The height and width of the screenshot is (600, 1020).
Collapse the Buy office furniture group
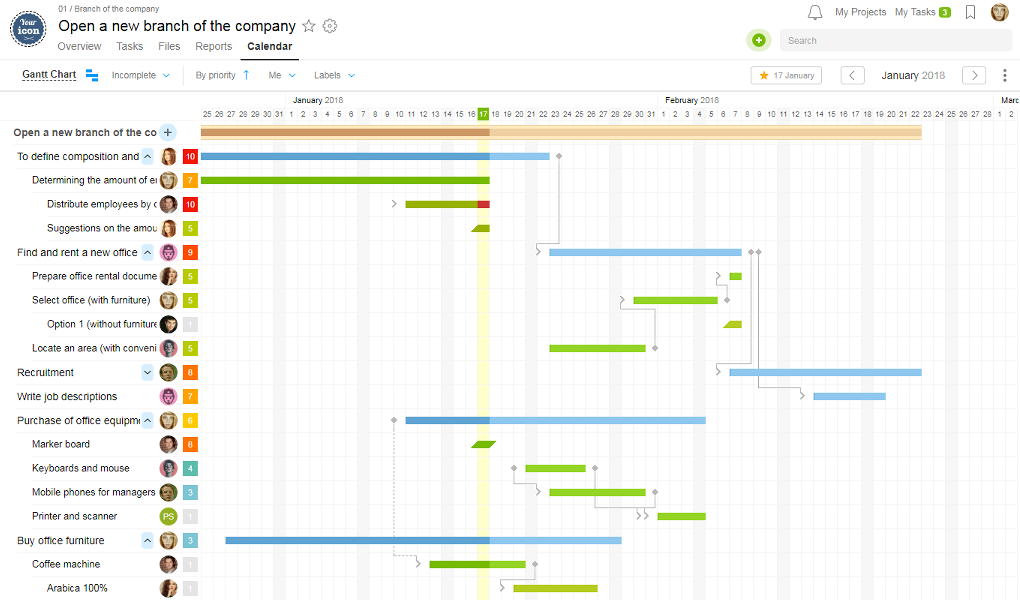coord(148,540)
